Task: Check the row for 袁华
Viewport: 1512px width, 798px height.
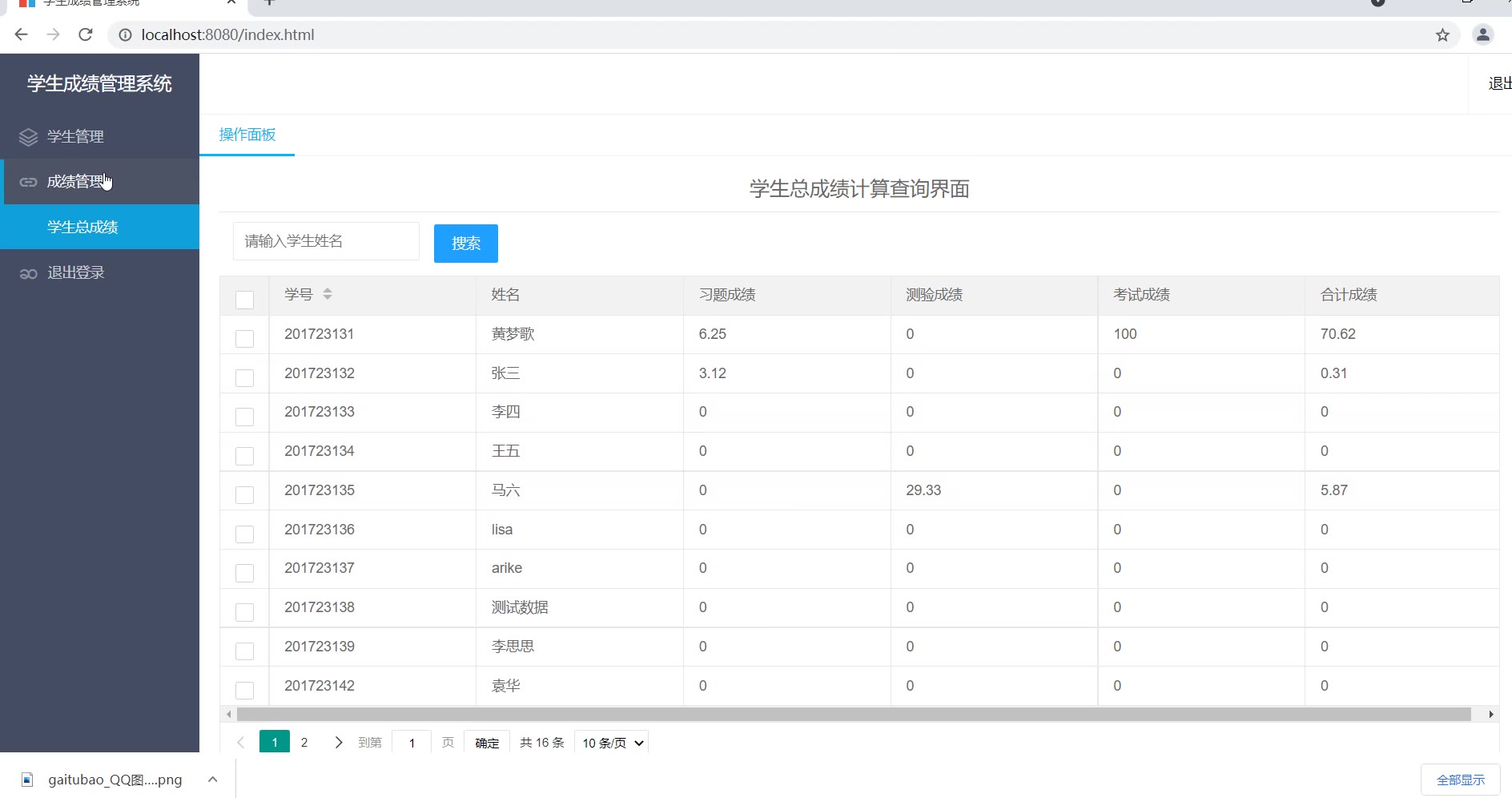Action: [x=244, y=691]
